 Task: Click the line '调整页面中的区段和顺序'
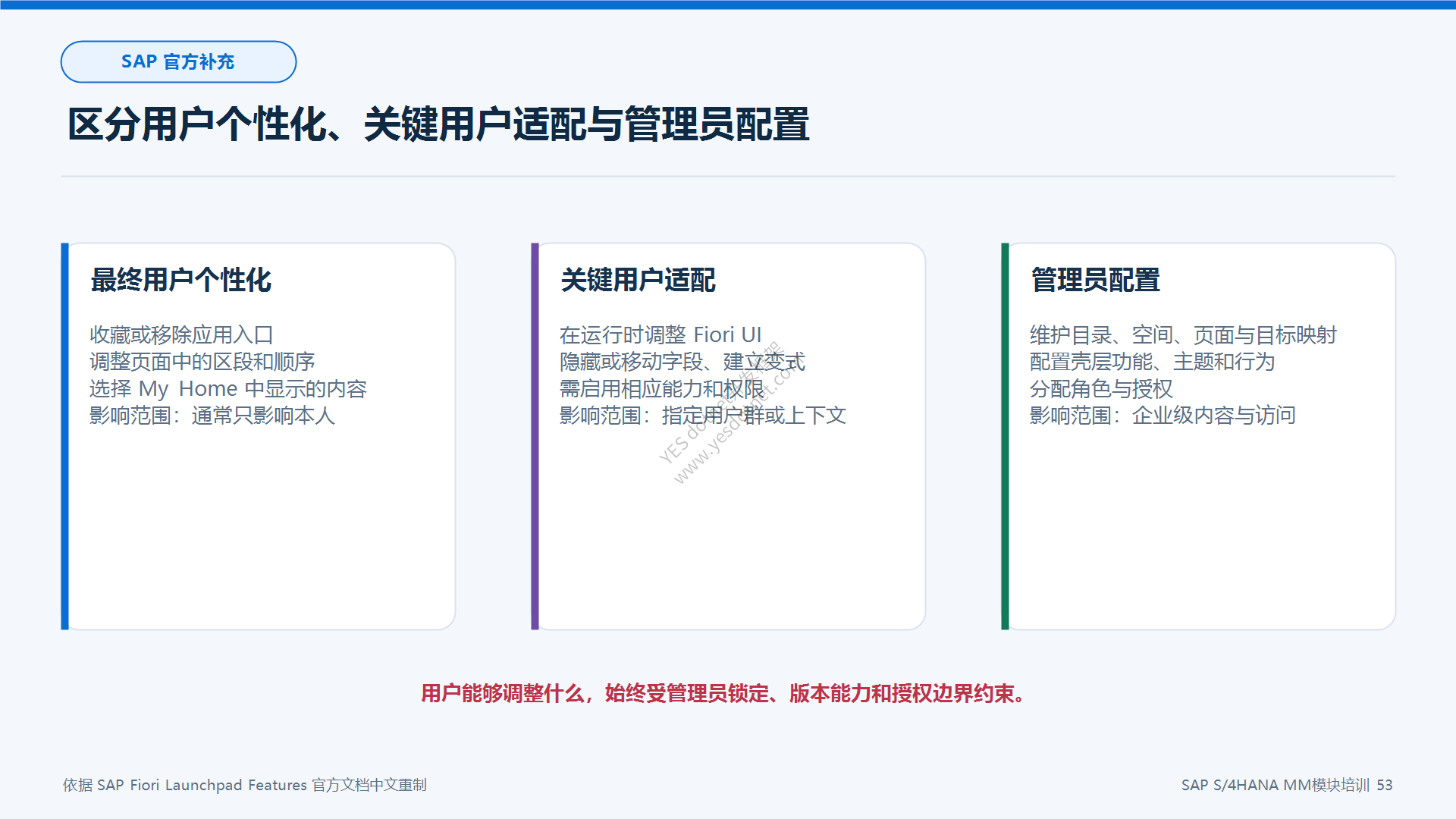pyautogui.click(x=202, y=362)
